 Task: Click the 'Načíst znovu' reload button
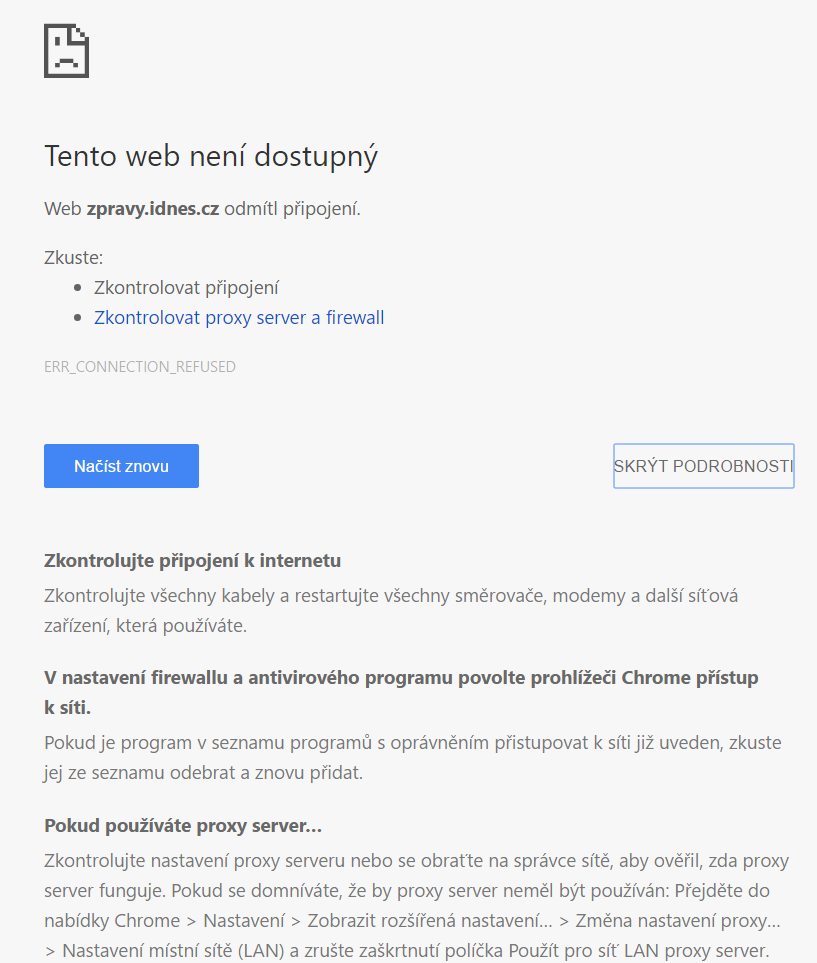121,466
